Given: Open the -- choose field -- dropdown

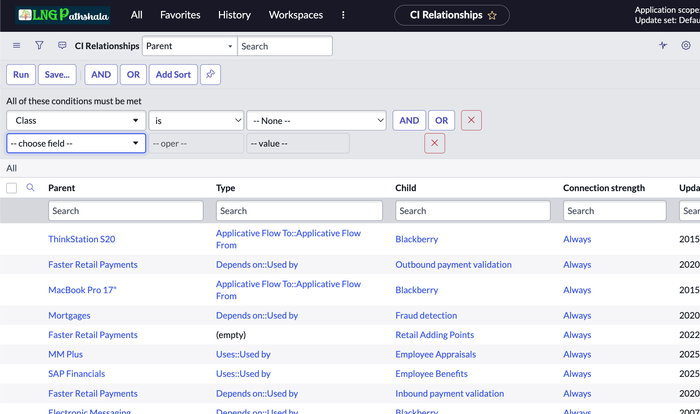Looking at the screenshot, I should 76,143.
